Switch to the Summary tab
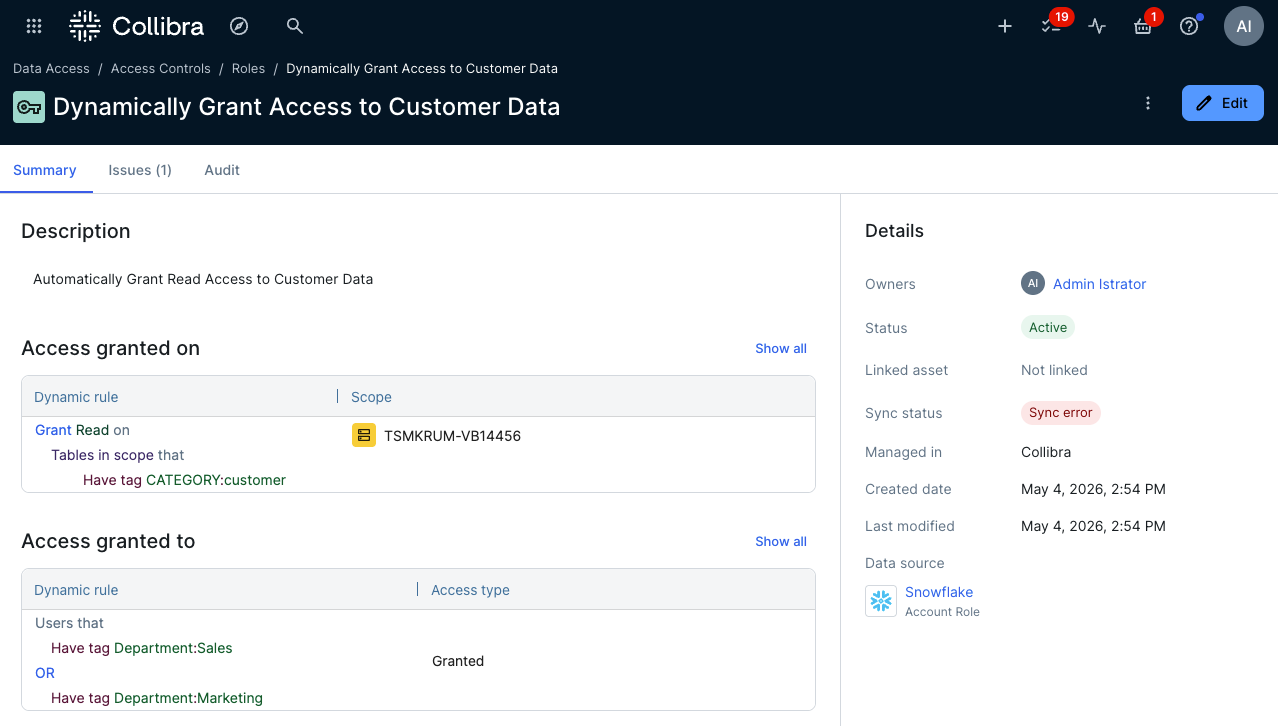The height and width of the screenshot is (726, 1278). pos(45,170)
